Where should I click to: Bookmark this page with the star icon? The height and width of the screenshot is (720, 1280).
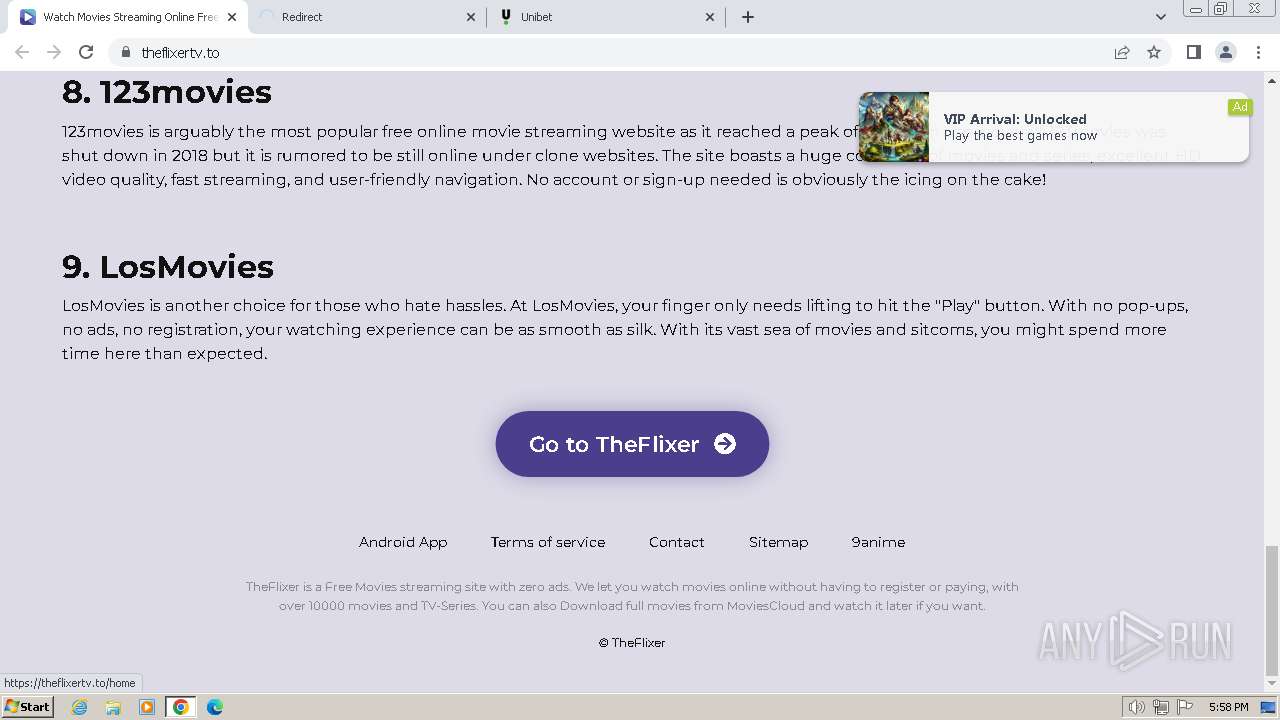[1154, 52]
